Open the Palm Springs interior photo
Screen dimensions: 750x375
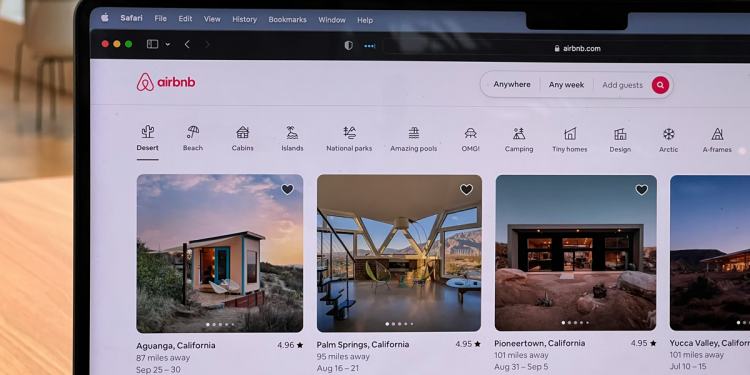(x=399, y=254)
